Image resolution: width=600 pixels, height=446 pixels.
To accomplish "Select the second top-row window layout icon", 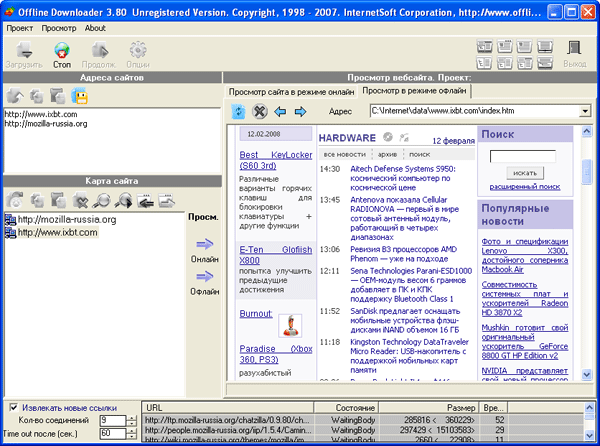I will (x=504, y=46).
